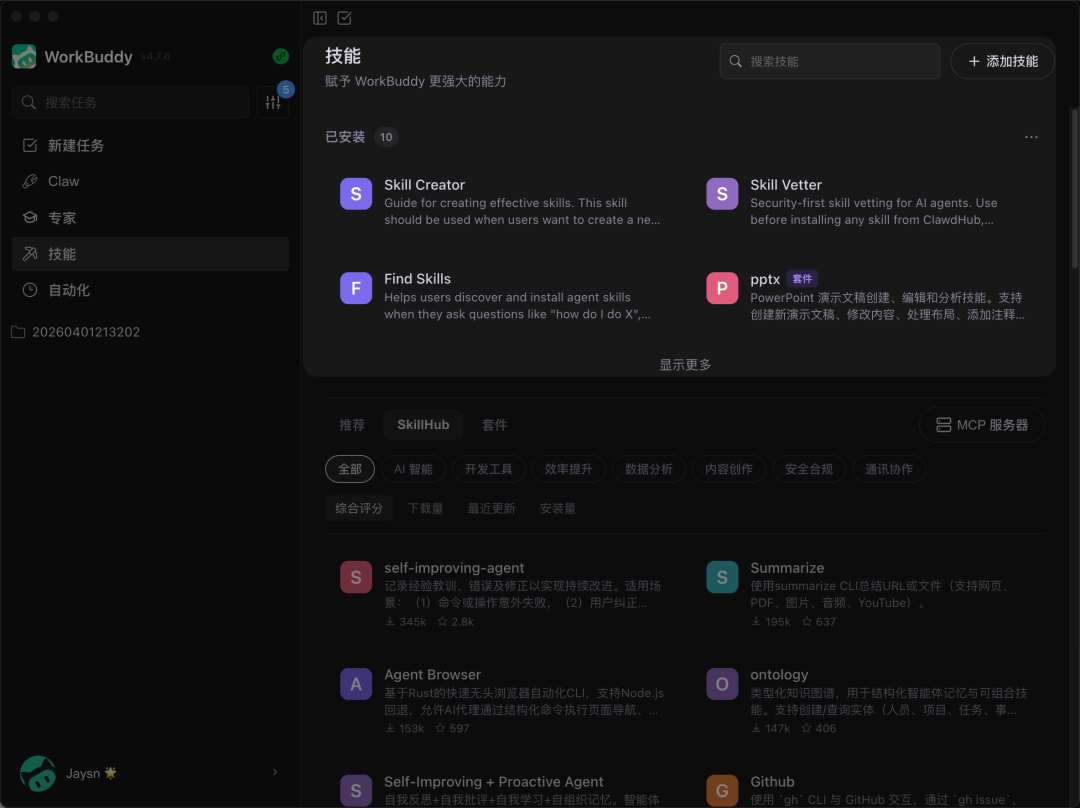The image size is (1080, 808).
Task: Toggle the sidebar collapse icon at top
Action: coord(319,18)
